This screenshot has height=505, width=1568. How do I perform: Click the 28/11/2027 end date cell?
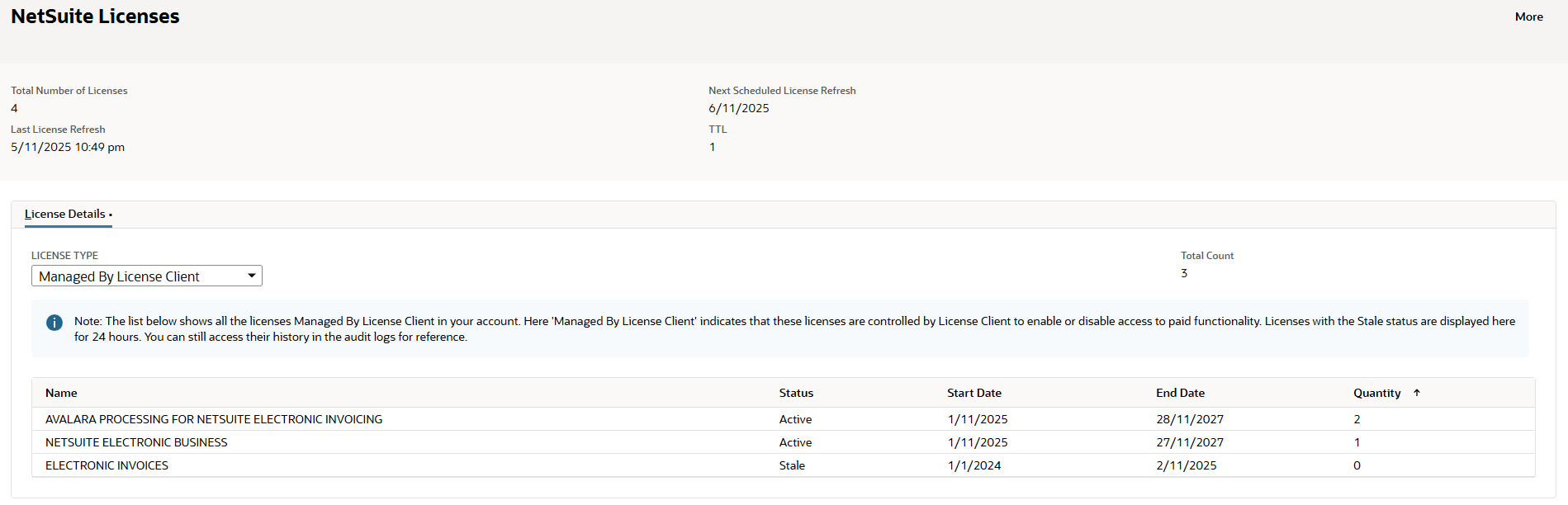(1190, 419)
